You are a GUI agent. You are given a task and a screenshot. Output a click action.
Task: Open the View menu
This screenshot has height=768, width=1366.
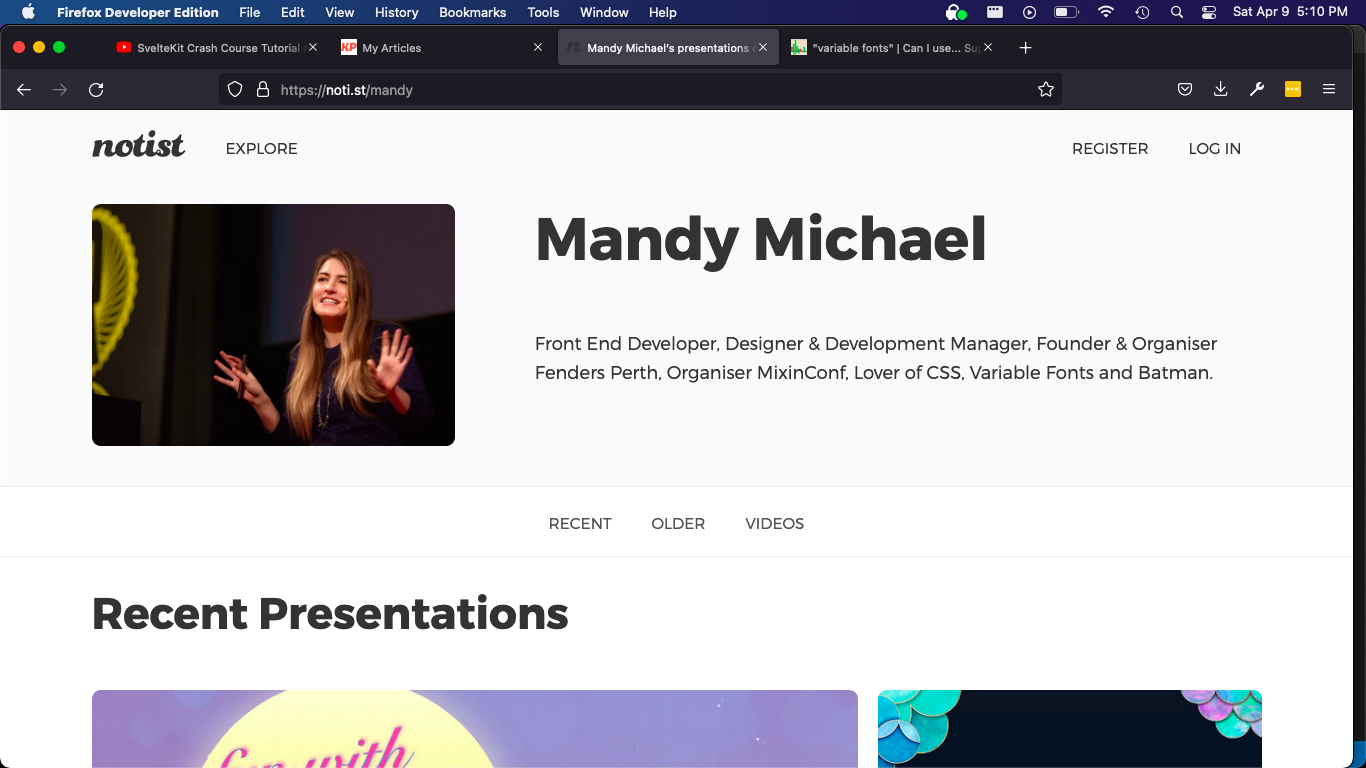340,12
